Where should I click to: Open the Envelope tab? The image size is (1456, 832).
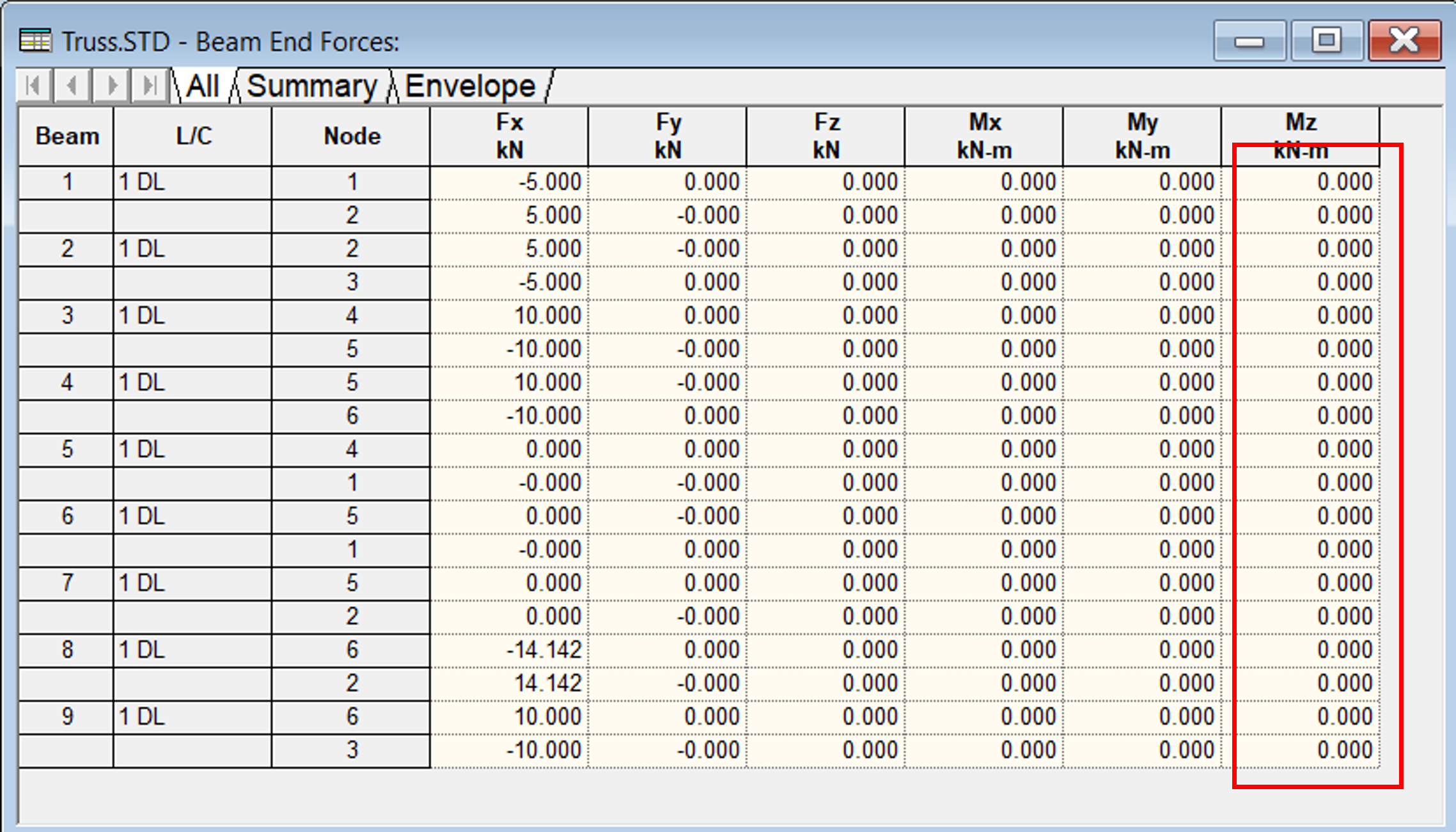470,86
